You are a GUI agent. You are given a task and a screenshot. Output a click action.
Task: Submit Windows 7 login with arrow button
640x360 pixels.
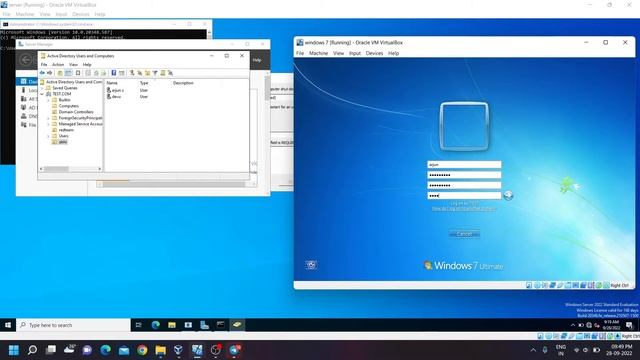[x=508, y=196]
